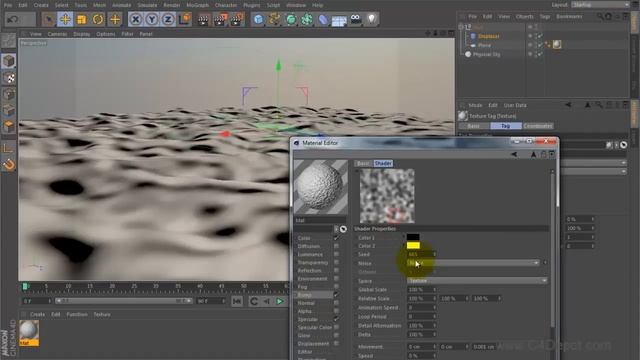640x360 pixels.
Task: Select the Displacer object in the tree
Action: coord(489,36)
